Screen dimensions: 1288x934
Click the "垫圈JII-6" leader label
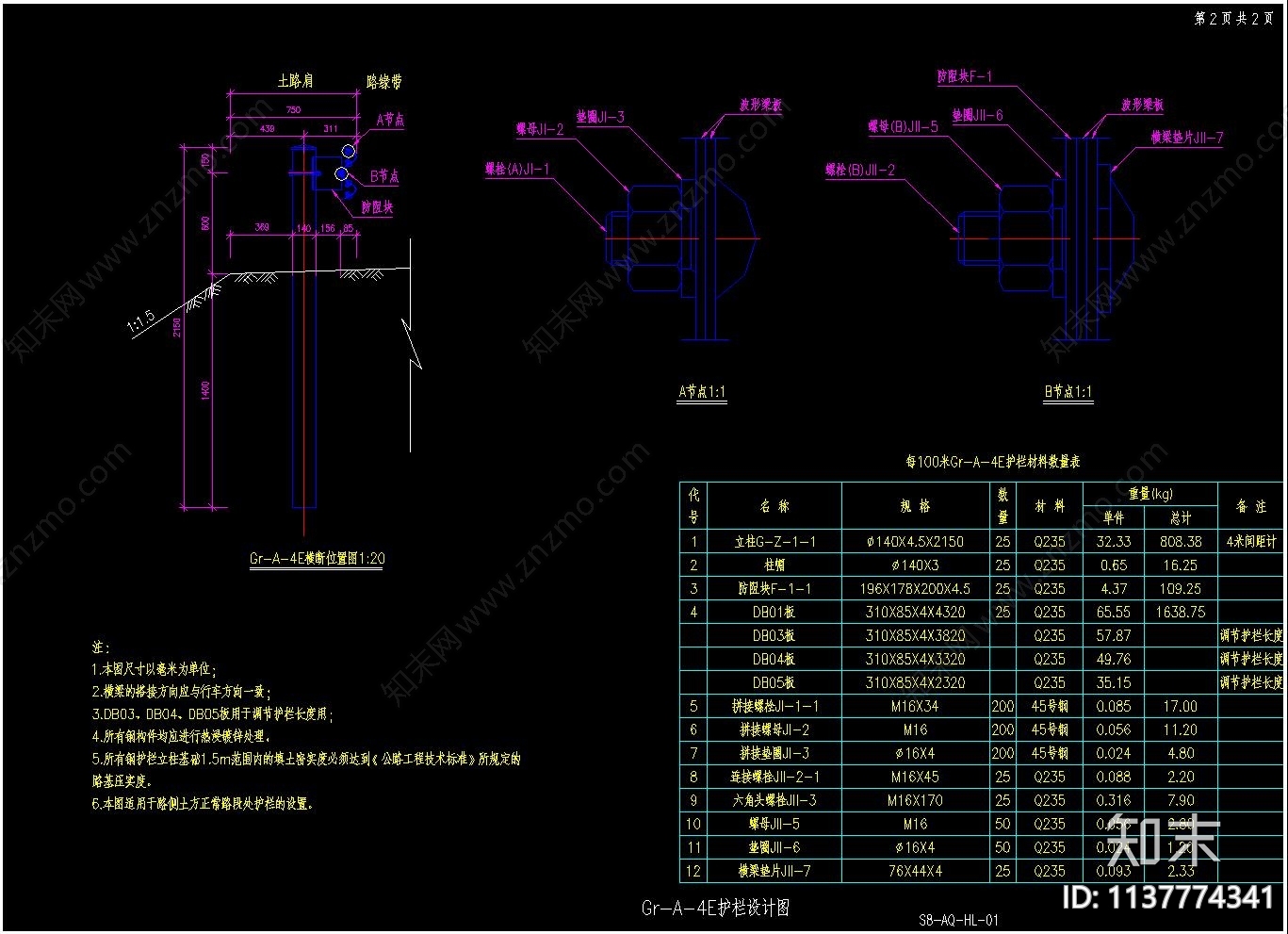pyautogui.click(x=978, y=115)
